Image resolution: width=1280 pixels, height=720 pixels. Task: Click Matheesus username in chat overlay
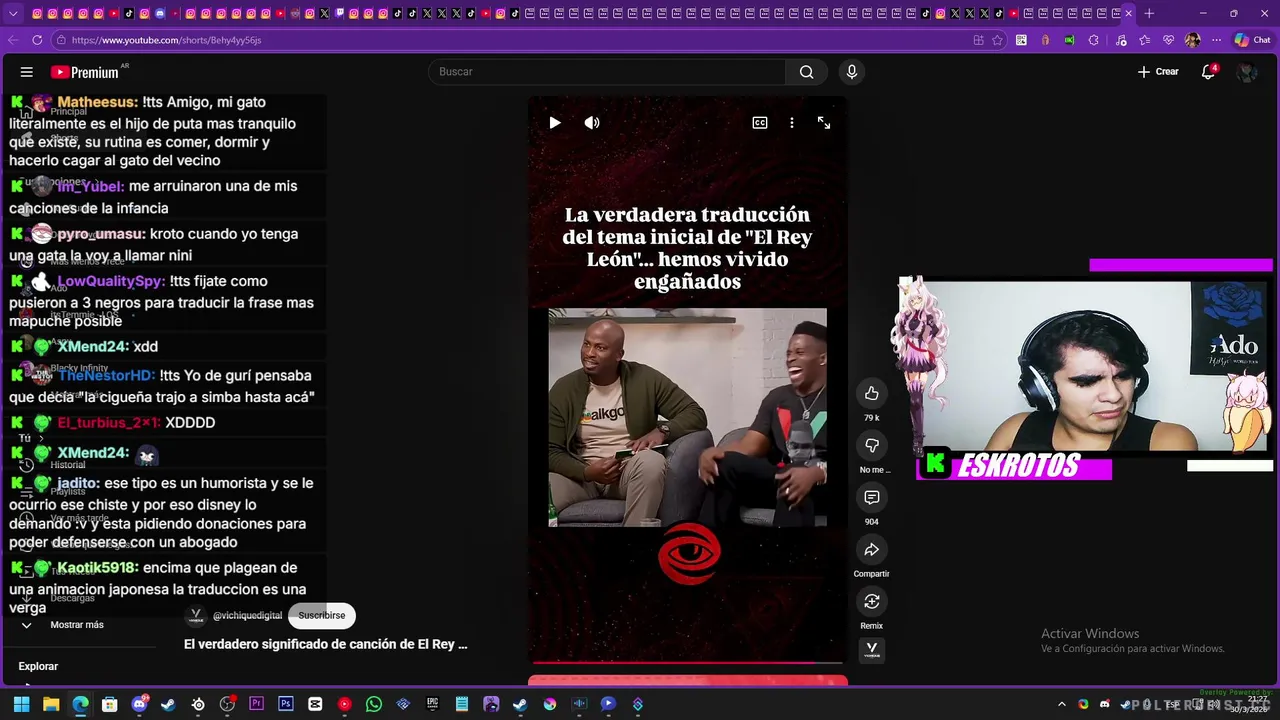pos(97,102)
